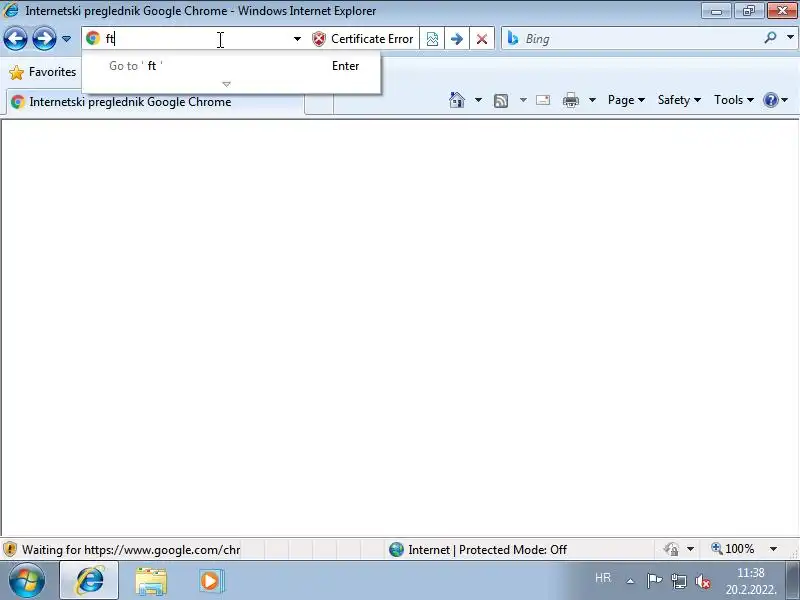The image size is (800, 600).
Task: Click the HR language indicator
Action: [603, 578]
